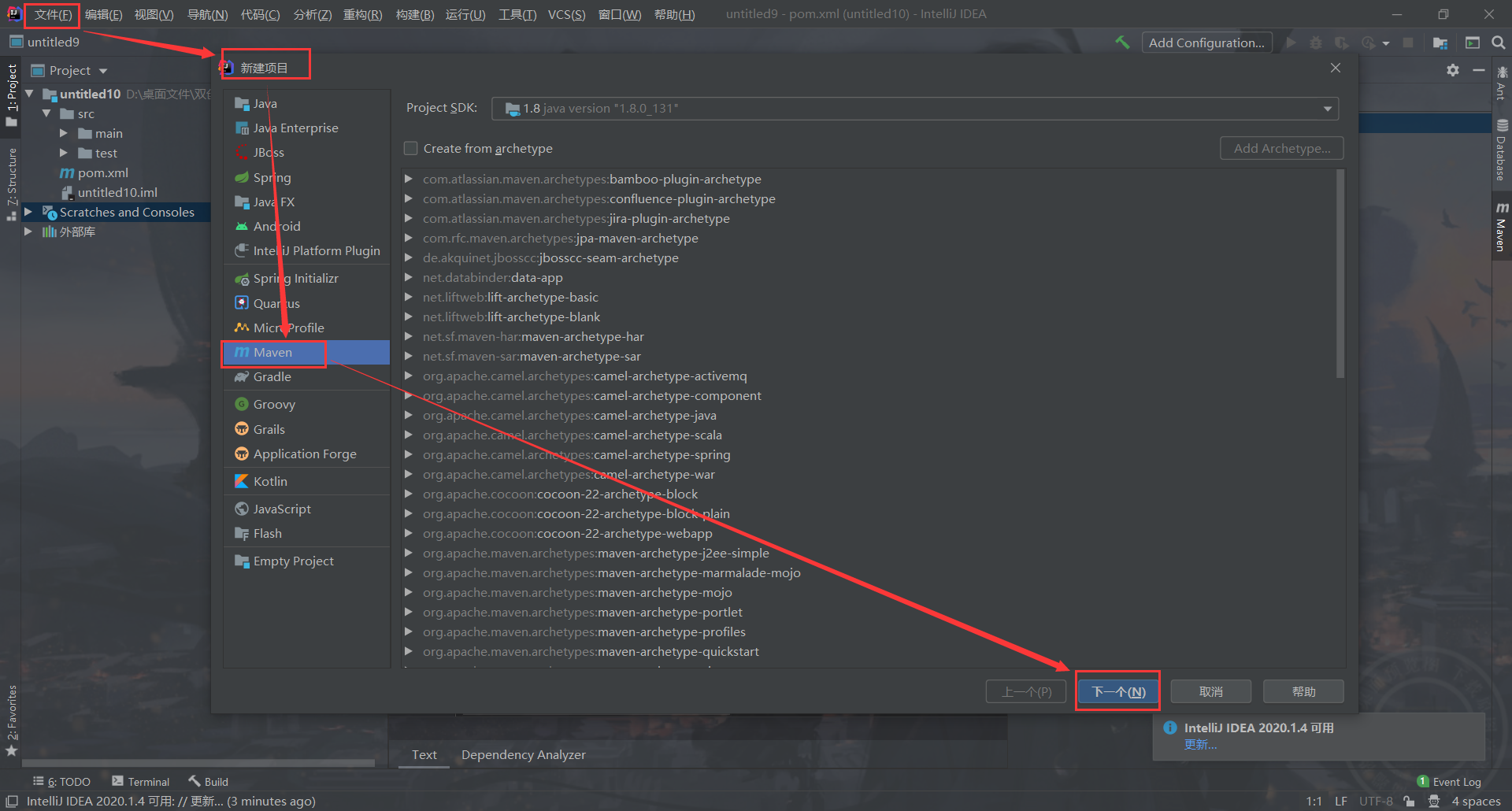The height and width of the screenshot is (811, 1512).
Task: Click the build hammer icon
Action: pos(1122,43)
